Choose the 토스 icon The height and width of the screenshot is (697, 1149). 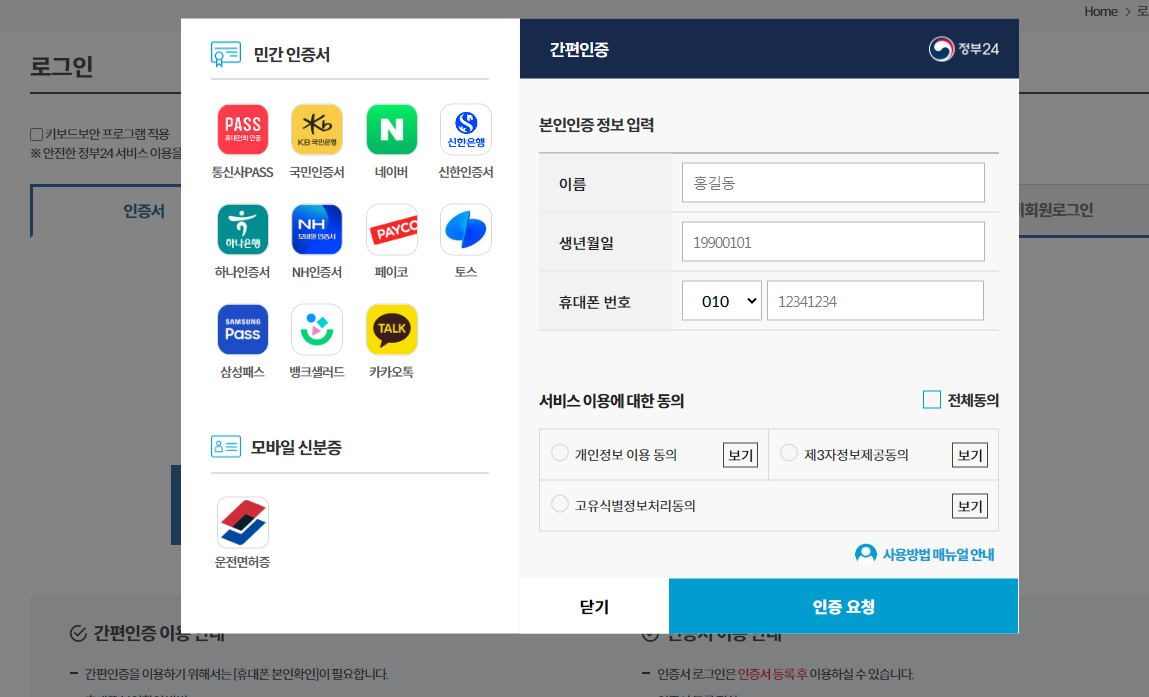[465, 229]
